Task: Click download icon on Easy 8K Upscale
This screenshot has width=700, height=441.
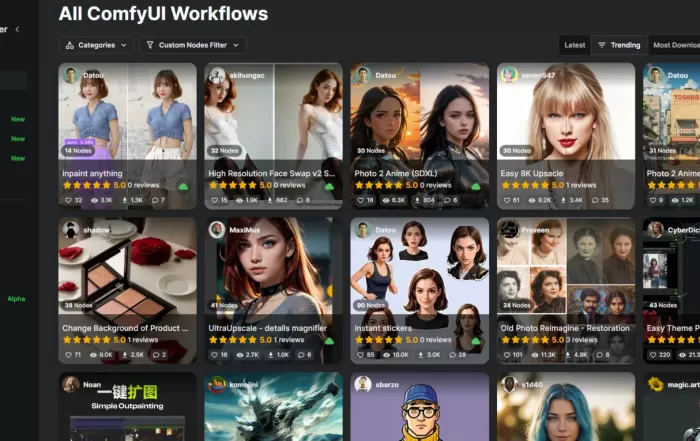Action: 563,200
